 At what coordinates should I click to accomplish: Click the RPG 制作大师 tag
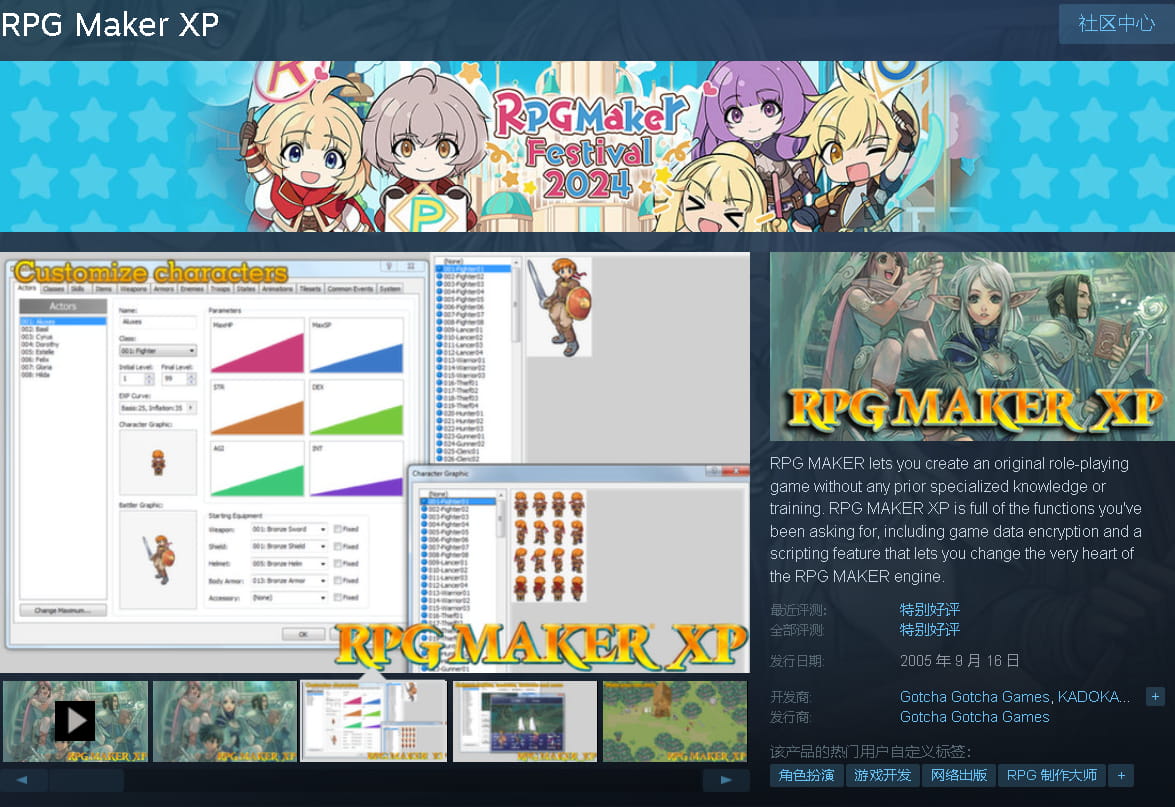(1051, 776)
